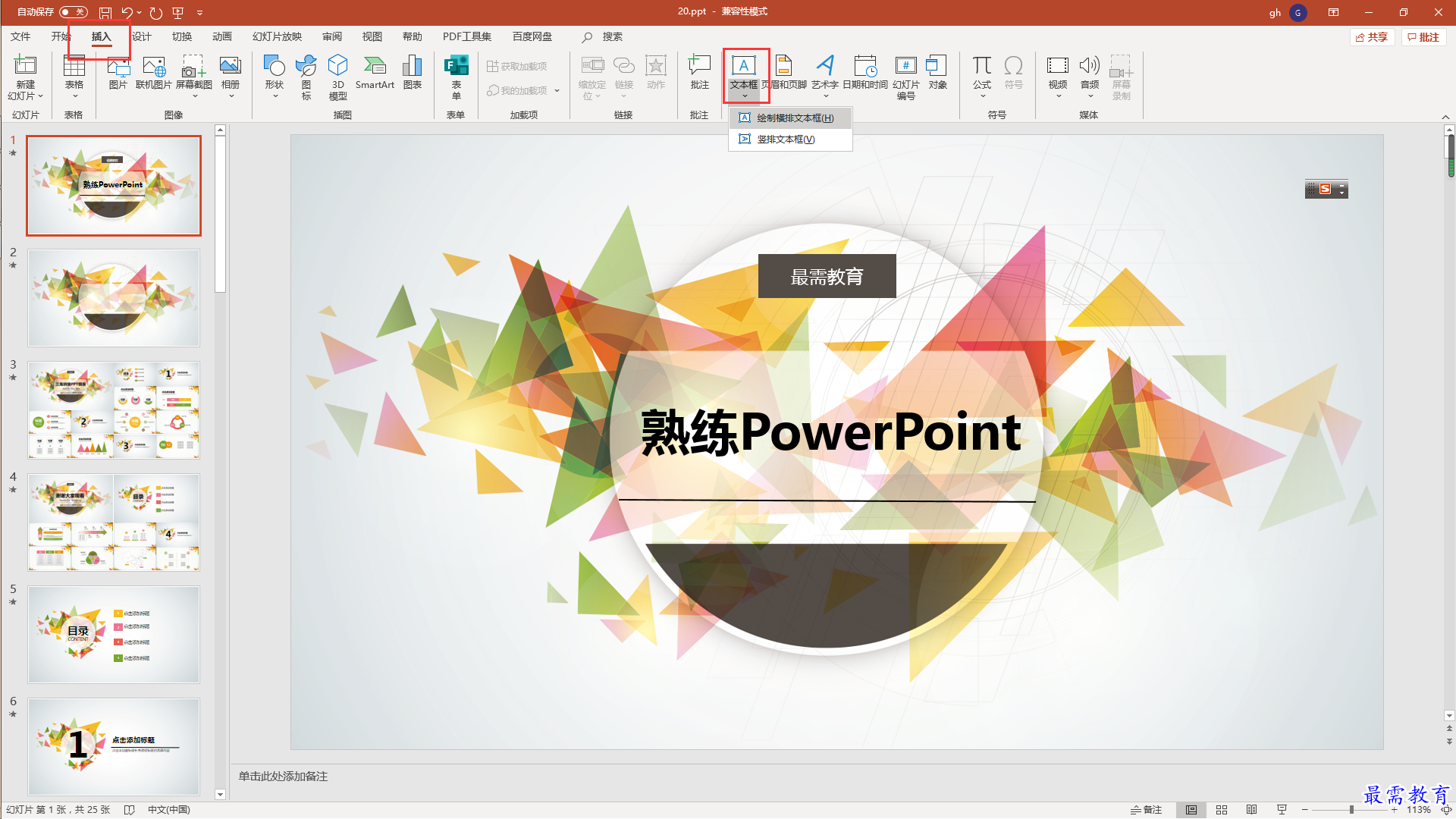The height and width of the screenshot is (819, 1456).
Task: Switch to Slide Sorter view in status bar
Action: click(1222, 810)
